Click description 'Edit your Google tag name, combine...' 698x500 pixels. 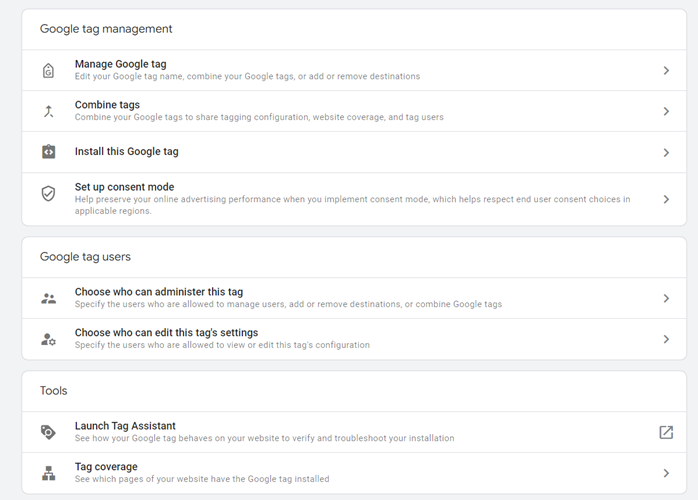pyautogui.click(x=248, y=76)
